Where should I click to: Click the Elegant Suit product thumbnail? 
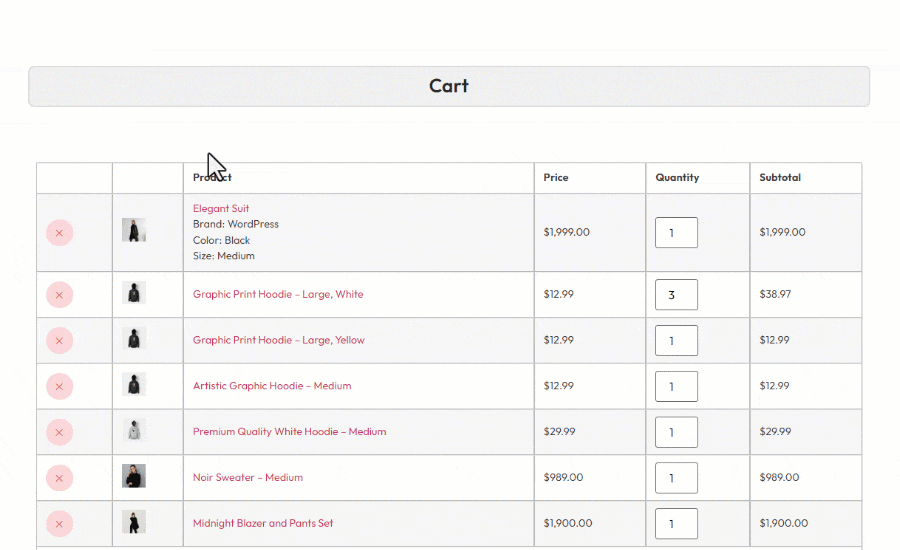pyautogui.click(x=134, y=230)
